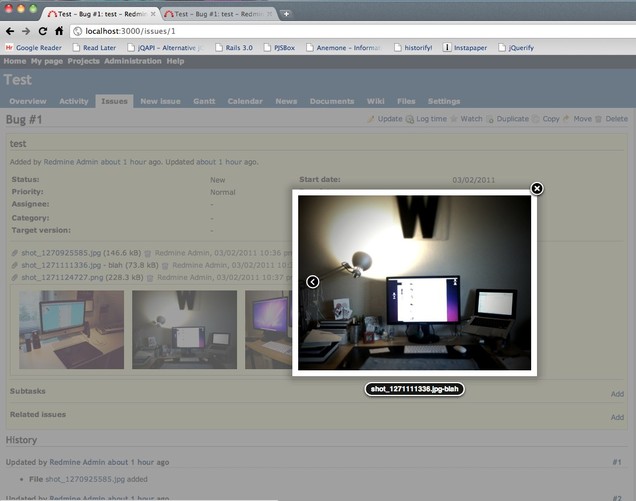Open Administration in top menu
Image resolution: width=636 pixels, height=501 pixels.
133,61
